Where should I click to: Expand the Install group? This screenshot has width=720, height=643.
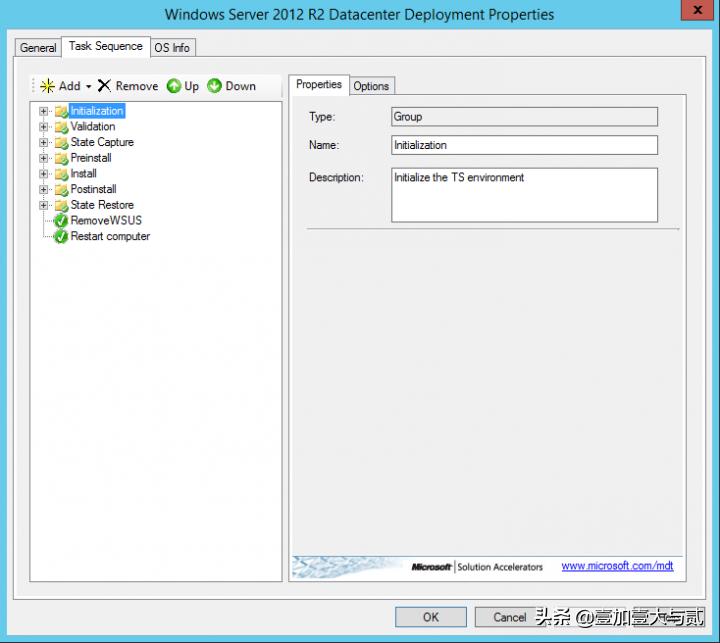pos(44,174)
